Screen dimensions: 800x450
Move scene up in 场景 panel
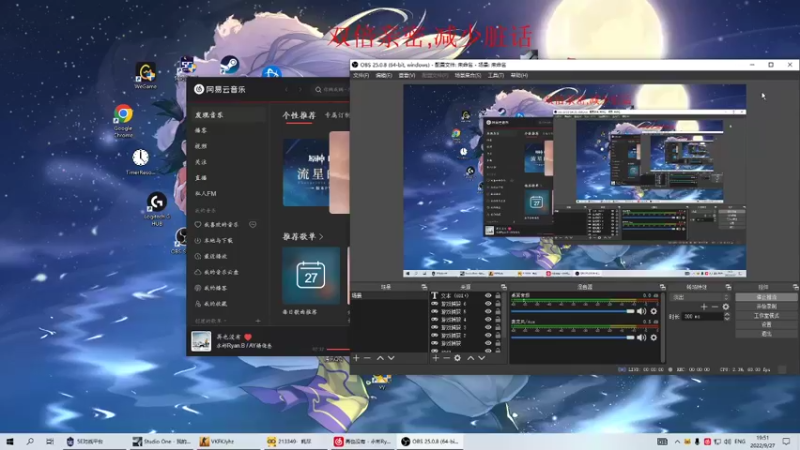[x=380, y=358]
